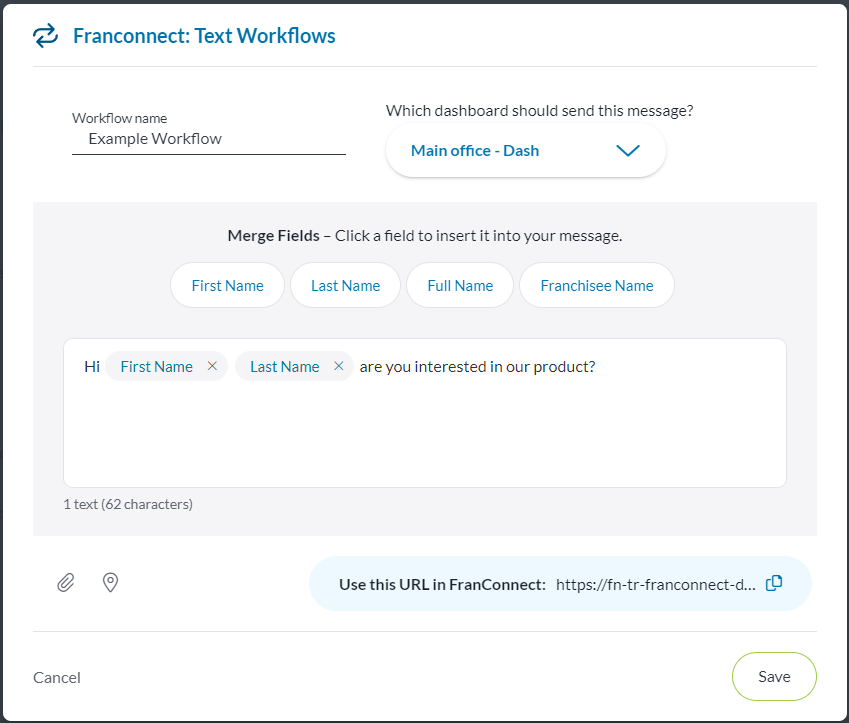Click the truncated FranConnect URL text

tap(655, 585)
